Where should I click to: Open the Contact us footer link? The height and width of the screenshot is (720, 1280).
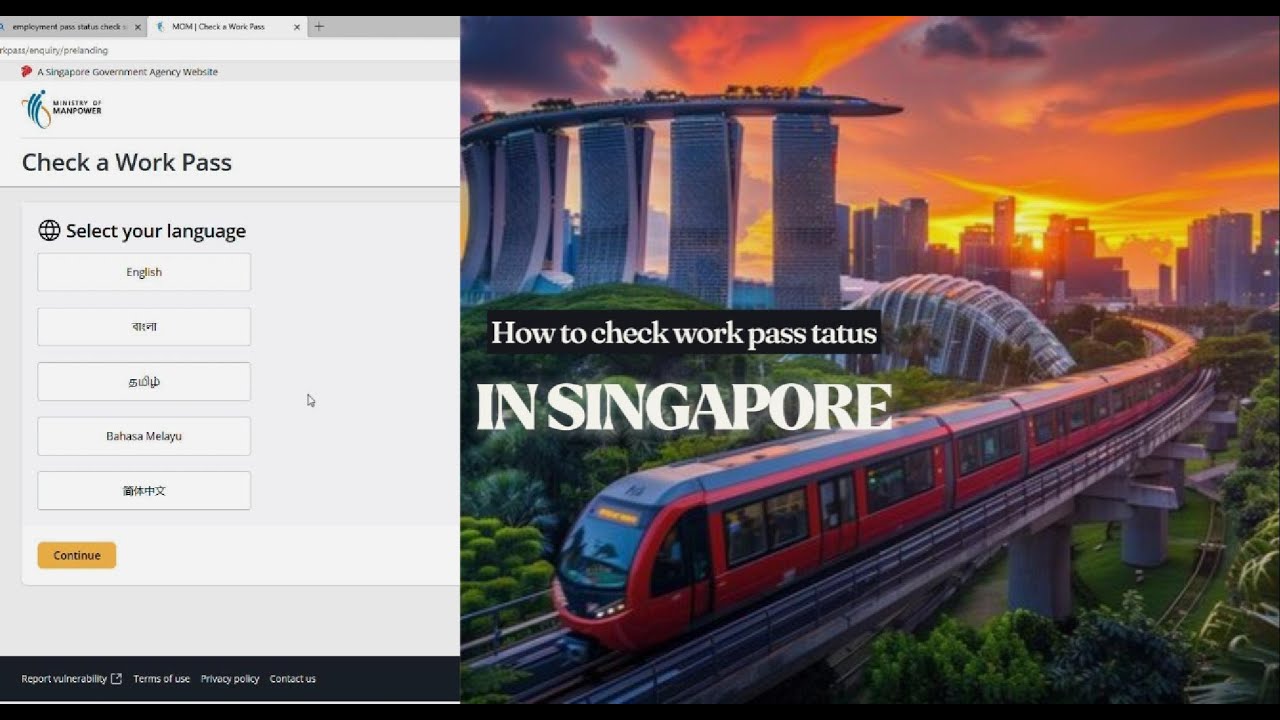coord(292,679)
